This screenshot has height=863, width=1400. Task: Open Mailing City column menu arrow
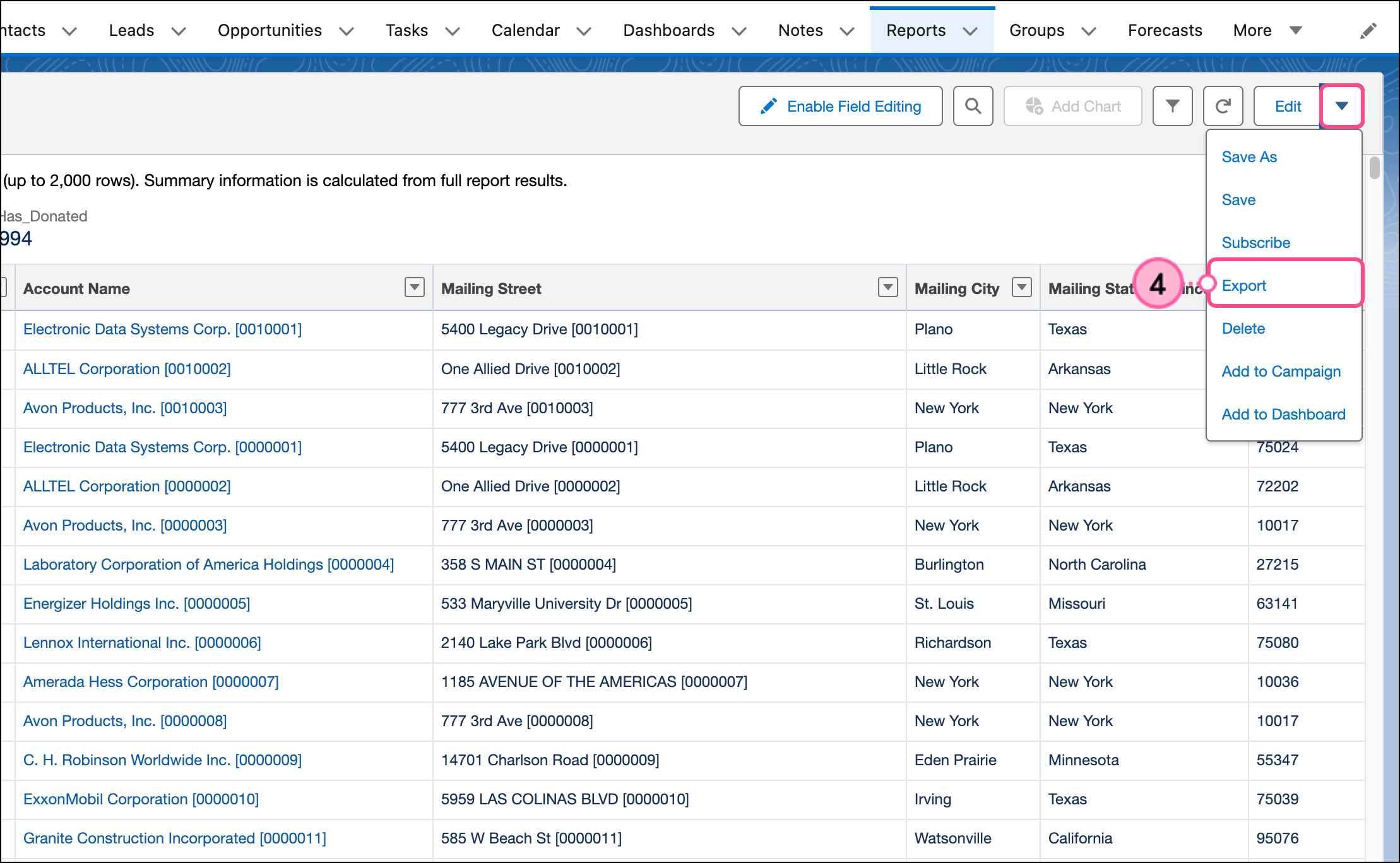1021,287
